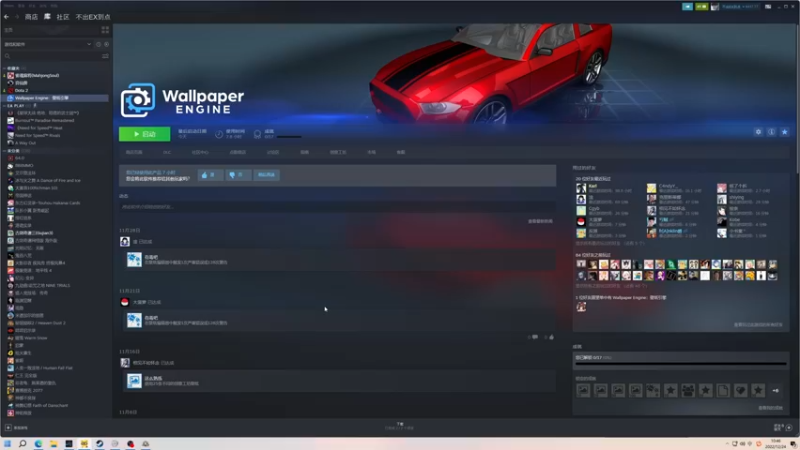Open the group-of-people locked achievement
The image size is (800, 450).
coord(688,391)
